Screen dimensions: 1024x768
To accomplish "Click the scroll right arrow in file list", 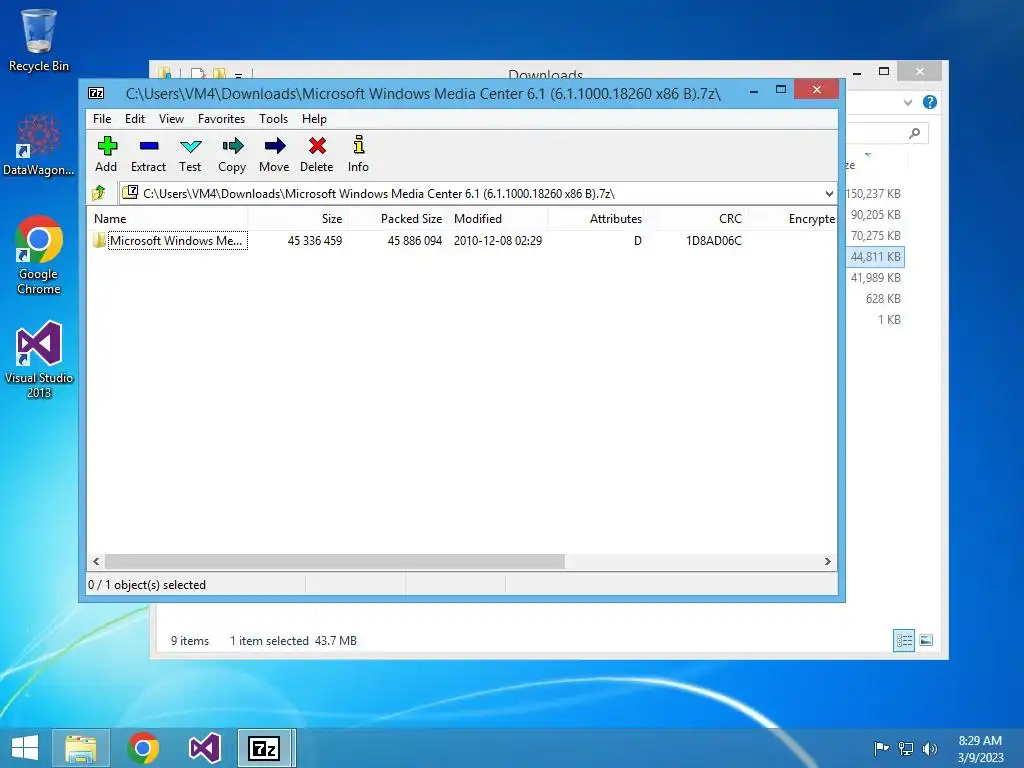I will point(827,562).
